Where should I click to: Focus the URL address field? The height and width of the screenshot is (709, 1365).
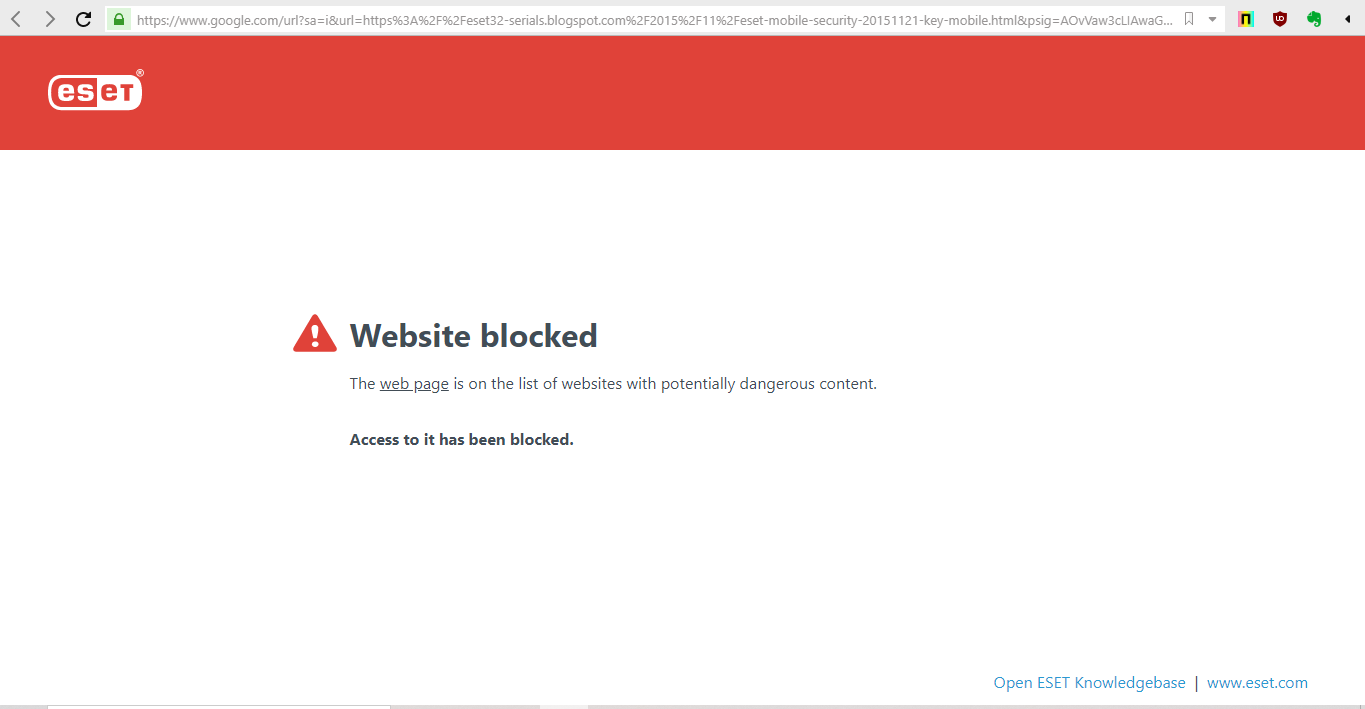click(x=655, y=19)
